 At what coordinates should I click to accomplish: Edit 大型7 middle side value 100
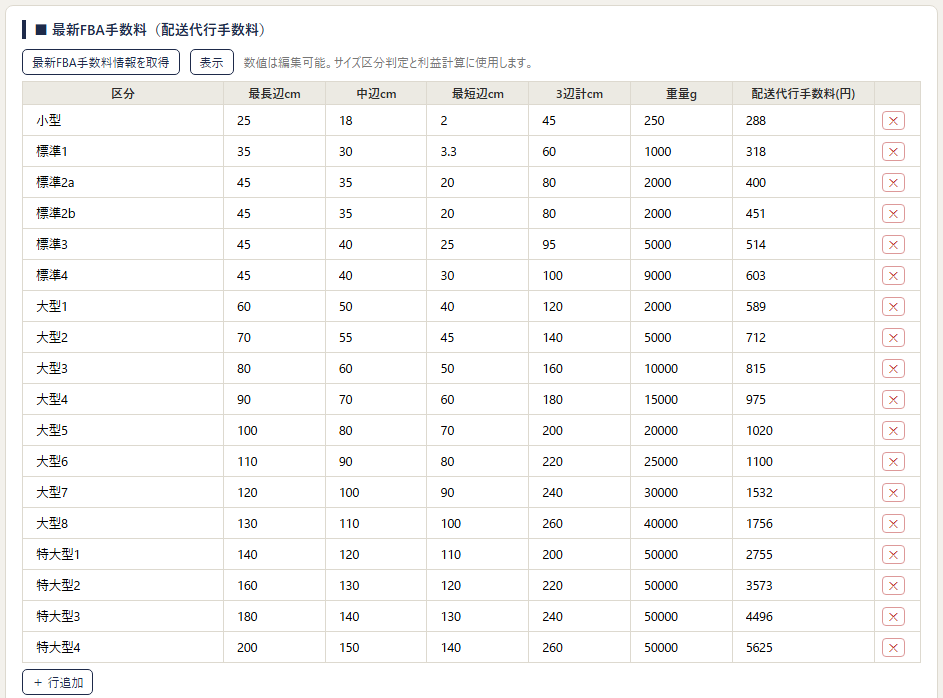[376, 492]
